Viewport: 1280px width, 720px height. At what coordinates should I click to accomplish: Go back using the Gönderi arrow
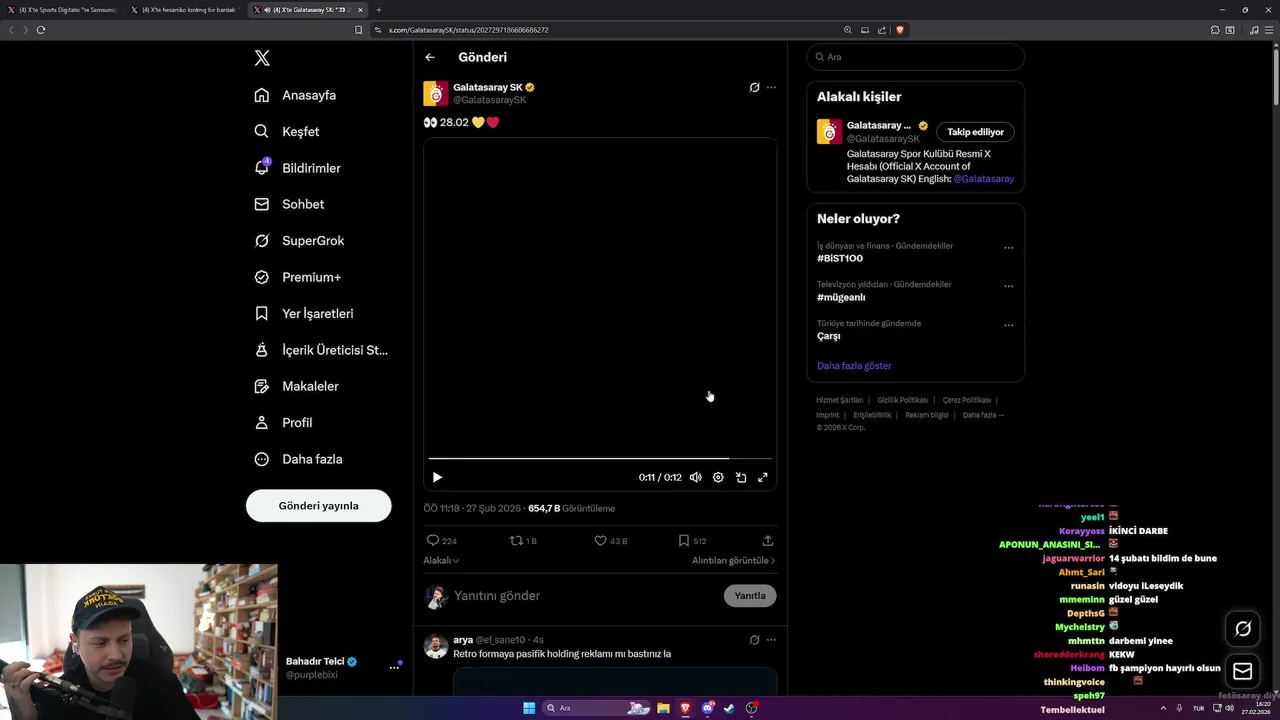(x=430, y=57)
